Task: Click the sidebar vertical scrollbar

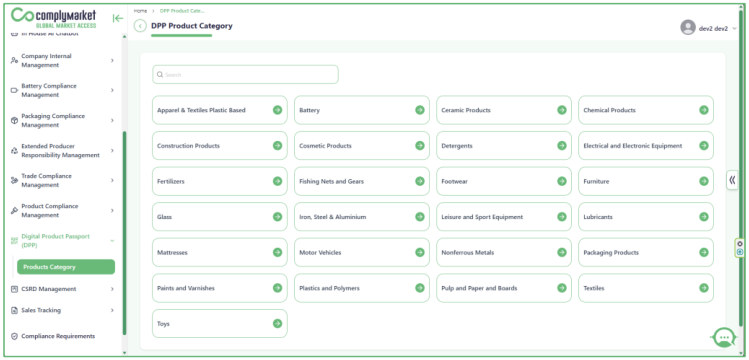Action: point(124,233)
